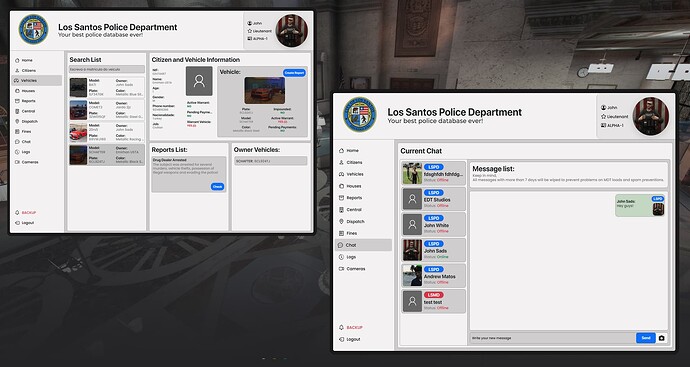Click the SCHAFTER entry under Owner Vehicles
The height and width of the screenshot is (367, 690).
(x=270, y=161)
